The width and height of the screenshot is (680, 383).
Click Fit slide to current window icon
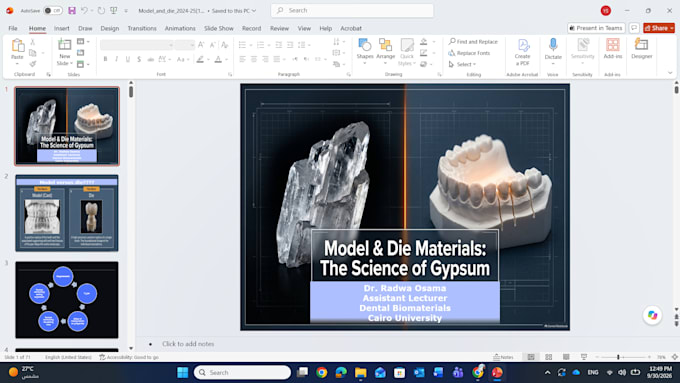point(675,357)
